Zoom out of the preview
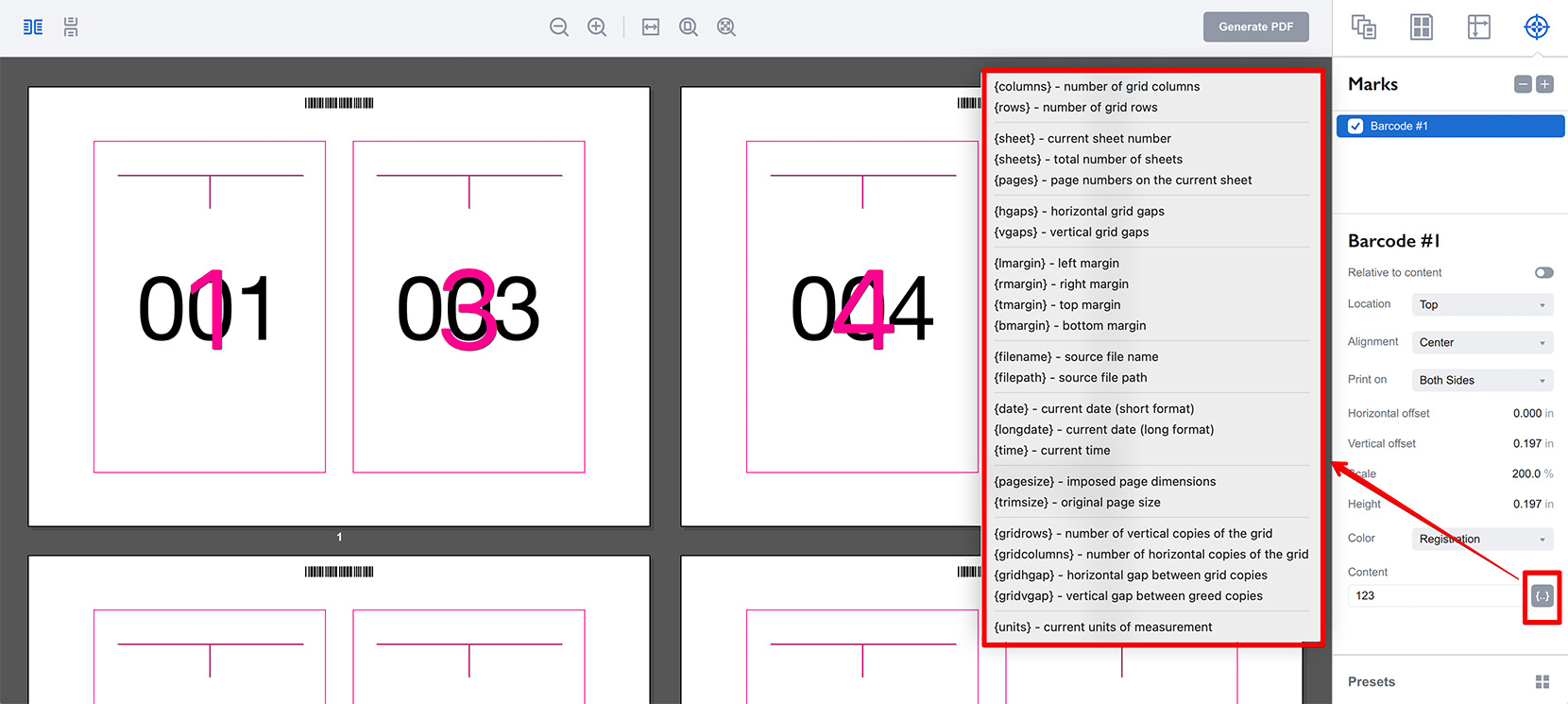Viewport: 1568px width, 704px height. [559, 27]
